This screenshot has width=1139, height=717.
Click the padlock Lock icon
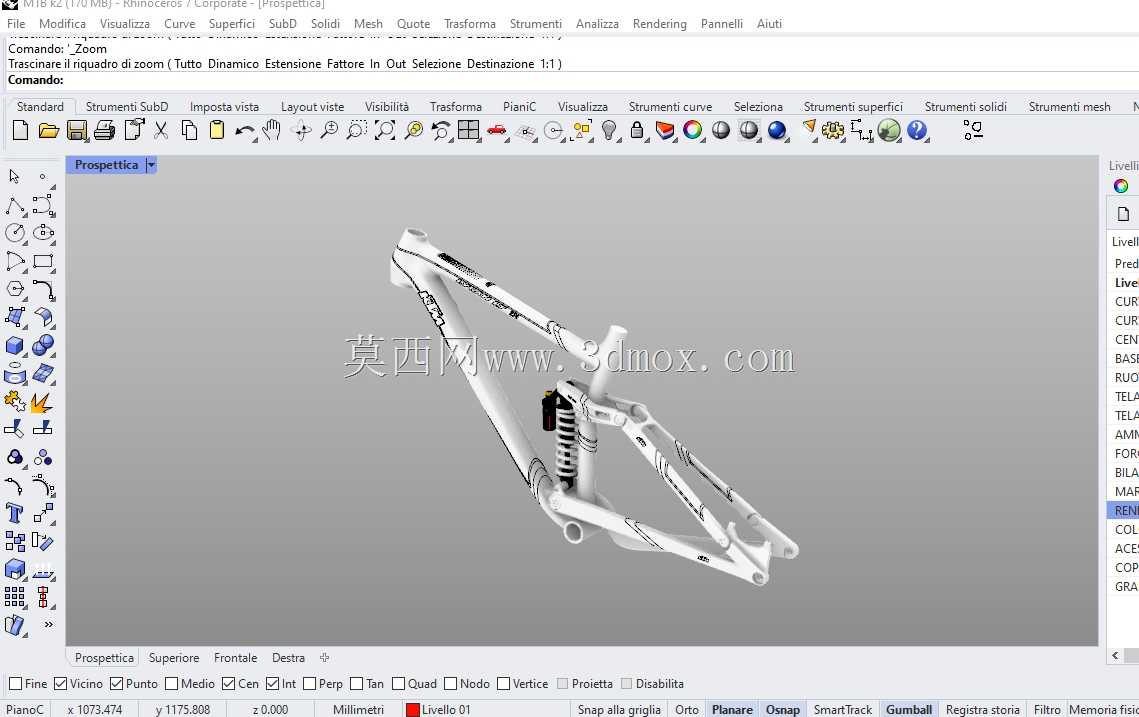coord(637,131)
